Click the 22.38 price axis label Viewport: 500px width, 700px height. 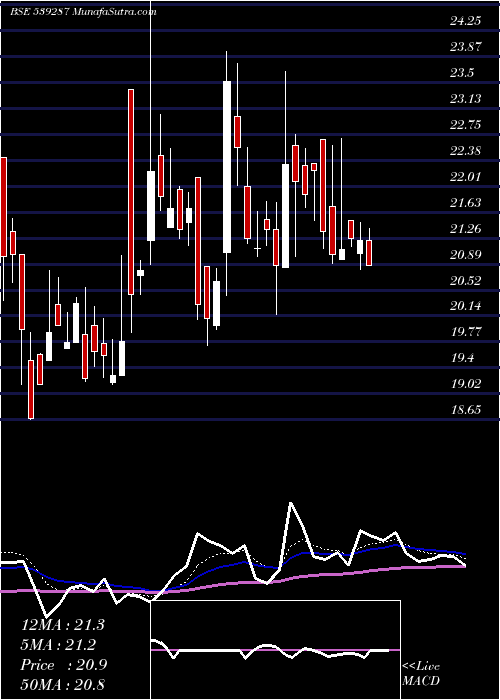pyautogui.click(x=466, y=151)
